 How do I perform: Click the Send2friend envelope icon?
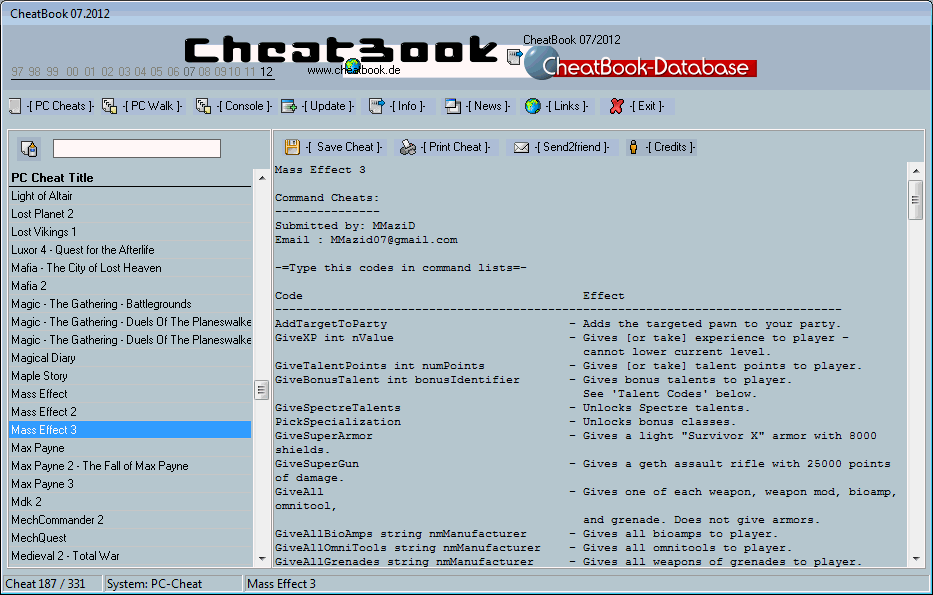coord(521,147)
